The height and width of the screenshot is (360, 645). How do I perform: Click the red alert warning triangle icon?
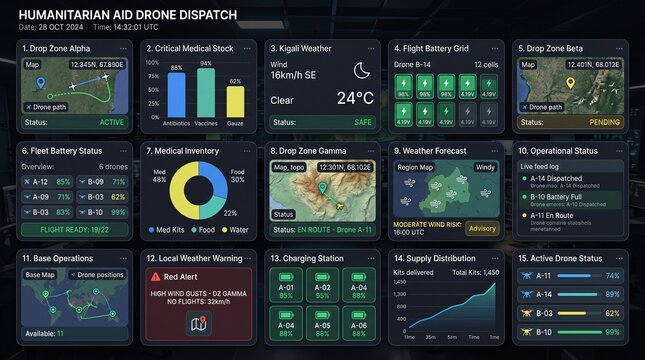[155, 277]
